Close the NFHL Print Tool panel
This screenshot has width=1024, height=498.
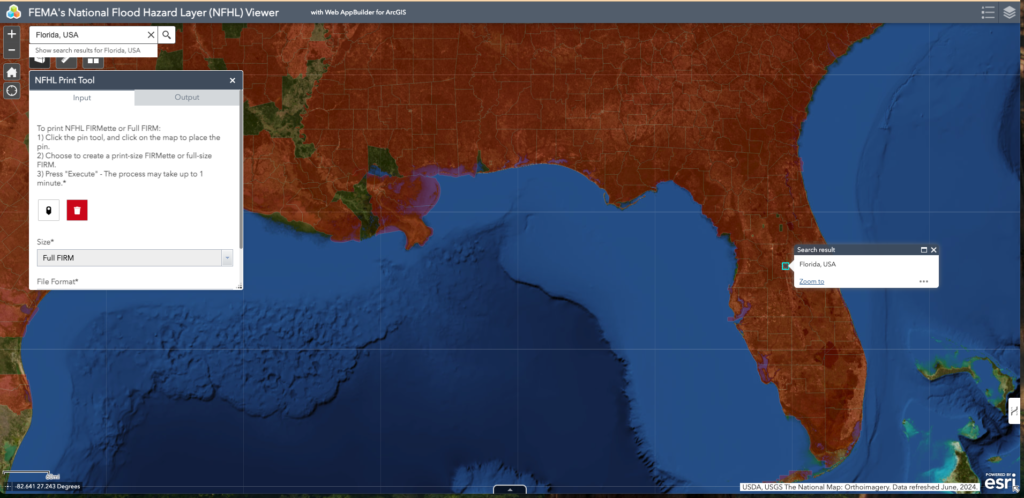(x=232, y=80)
